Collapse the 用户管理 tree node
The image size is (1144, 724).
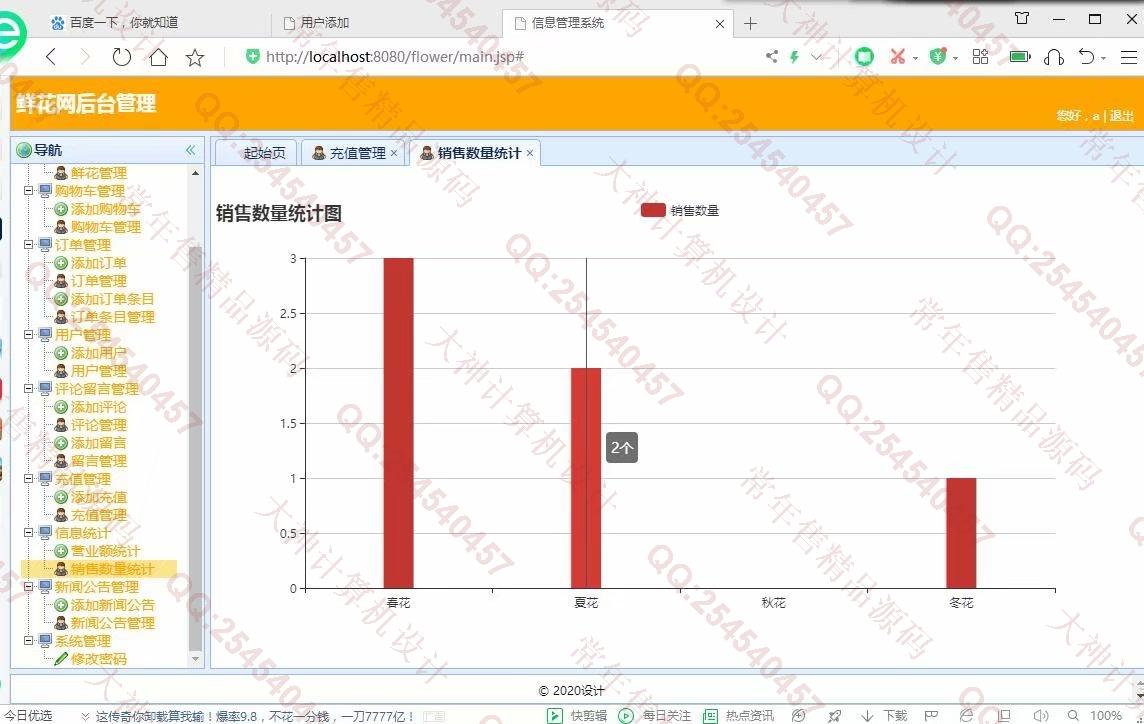(x=28, y=335)
